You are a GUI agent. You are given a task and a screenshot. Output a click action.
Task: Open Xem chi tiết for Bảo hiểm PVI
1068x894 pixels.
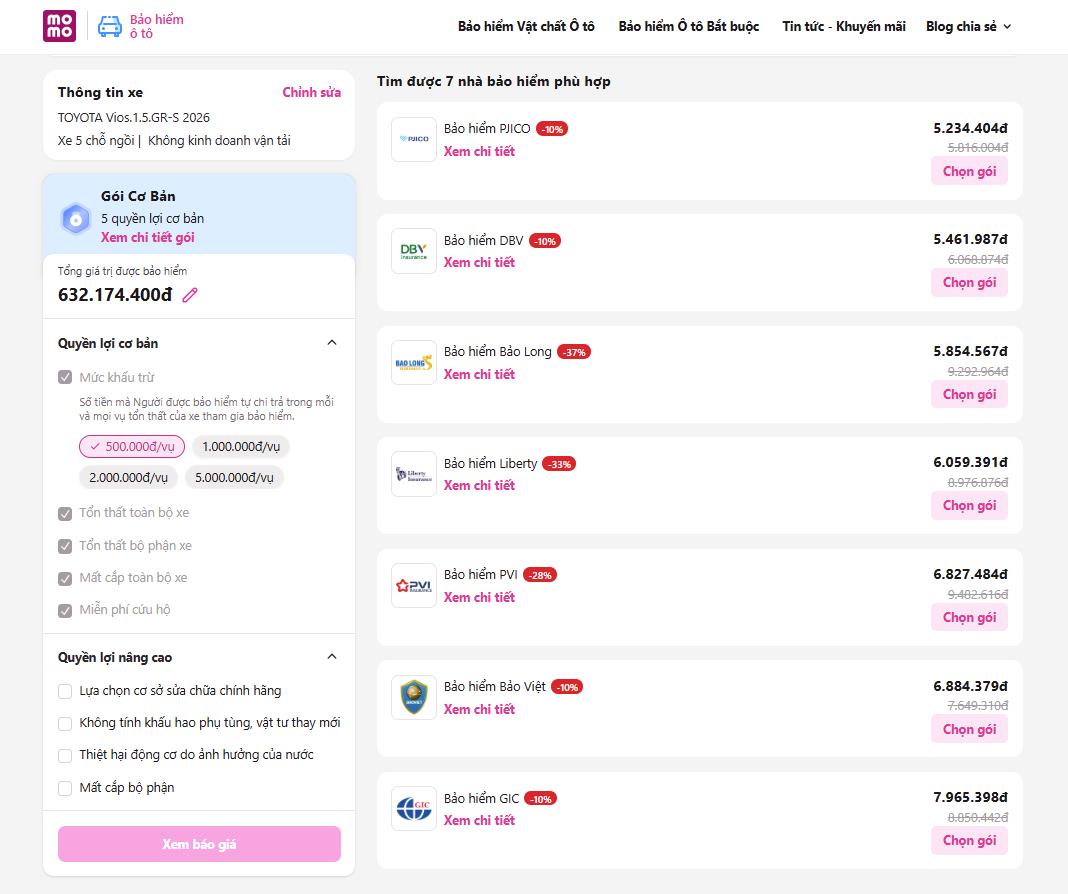tap(479, 597)
